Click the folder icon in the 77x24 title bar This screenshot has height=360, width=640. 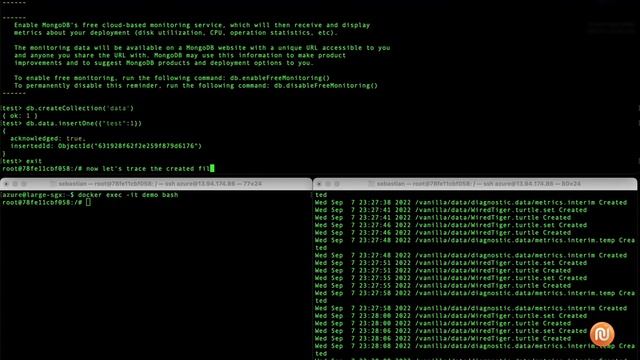(x=53, y=184)
